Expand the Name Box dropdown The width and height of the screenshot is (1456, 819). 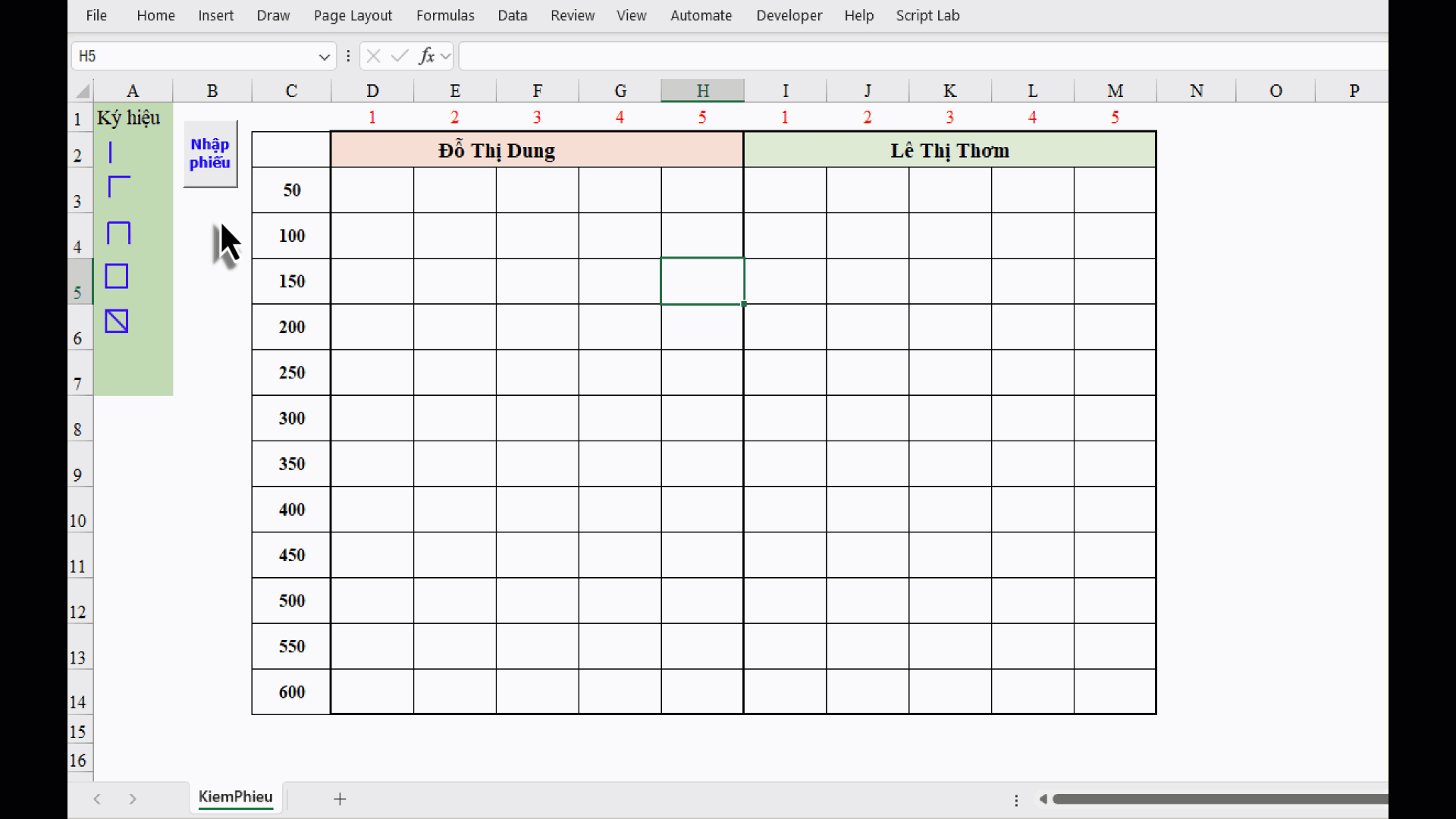[x=324, y=56]
